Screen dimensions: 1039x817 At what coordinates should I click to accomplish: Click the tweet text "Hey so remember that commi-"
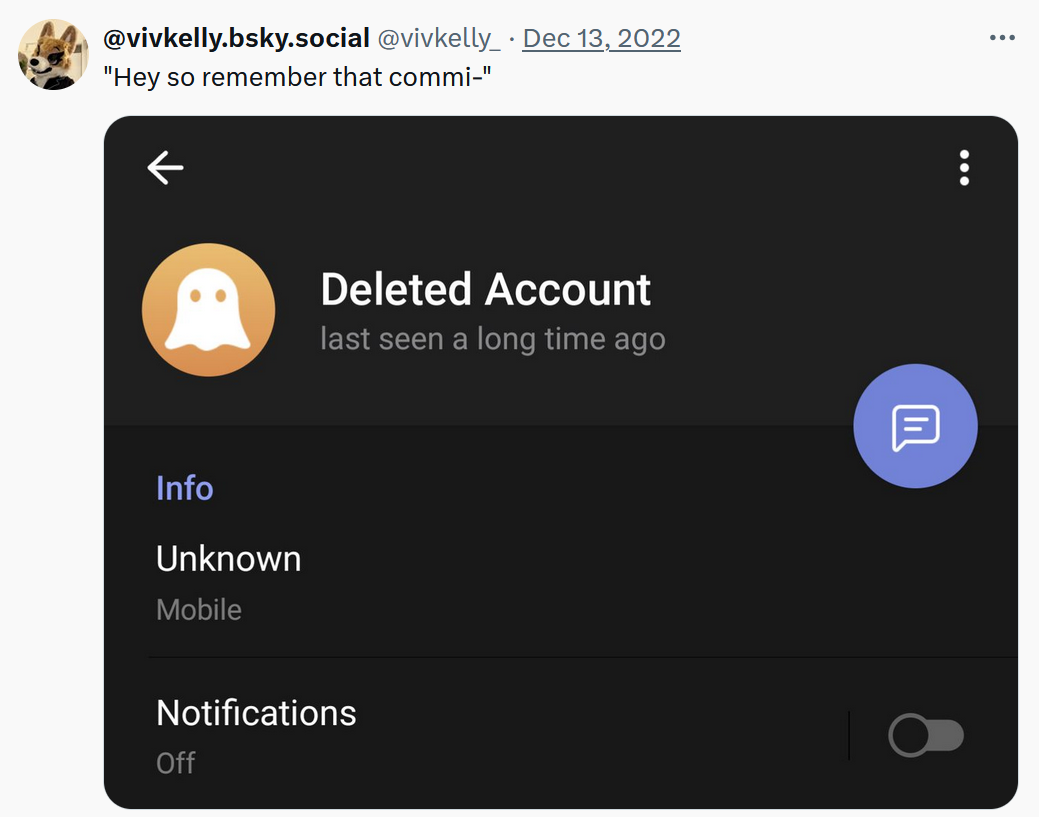(x=298, y=77)
